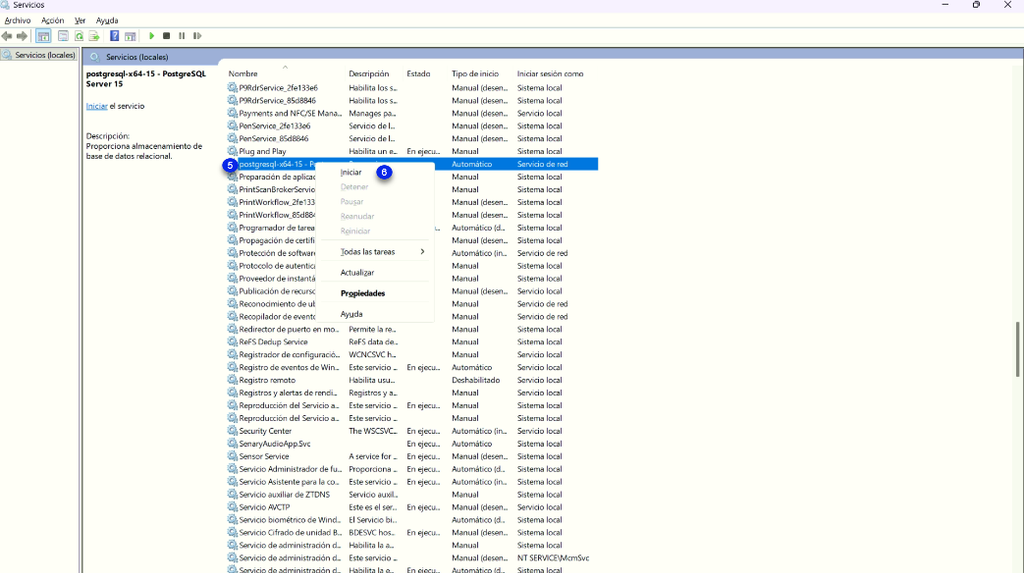Choose Ayuda in the context menu
Screen dimensions: 1024x573
375,314
